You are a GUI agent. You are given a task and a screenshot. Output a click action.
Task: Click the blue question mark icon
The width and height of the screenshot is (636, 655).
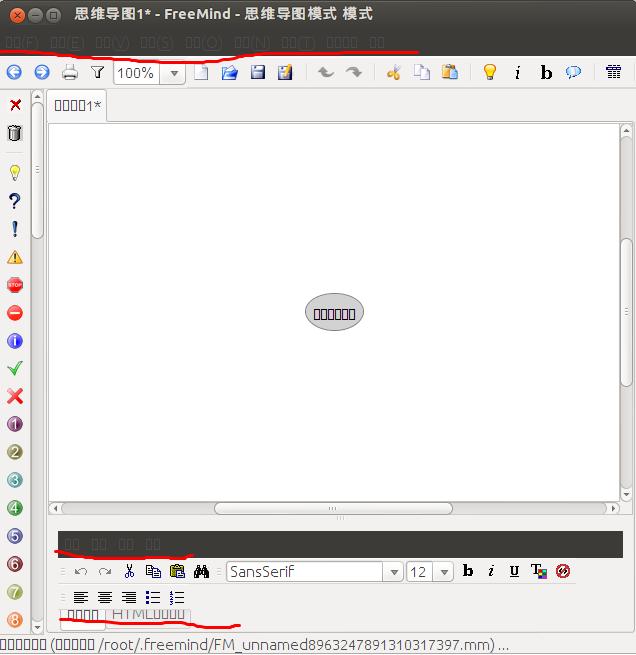pos(14,201)
